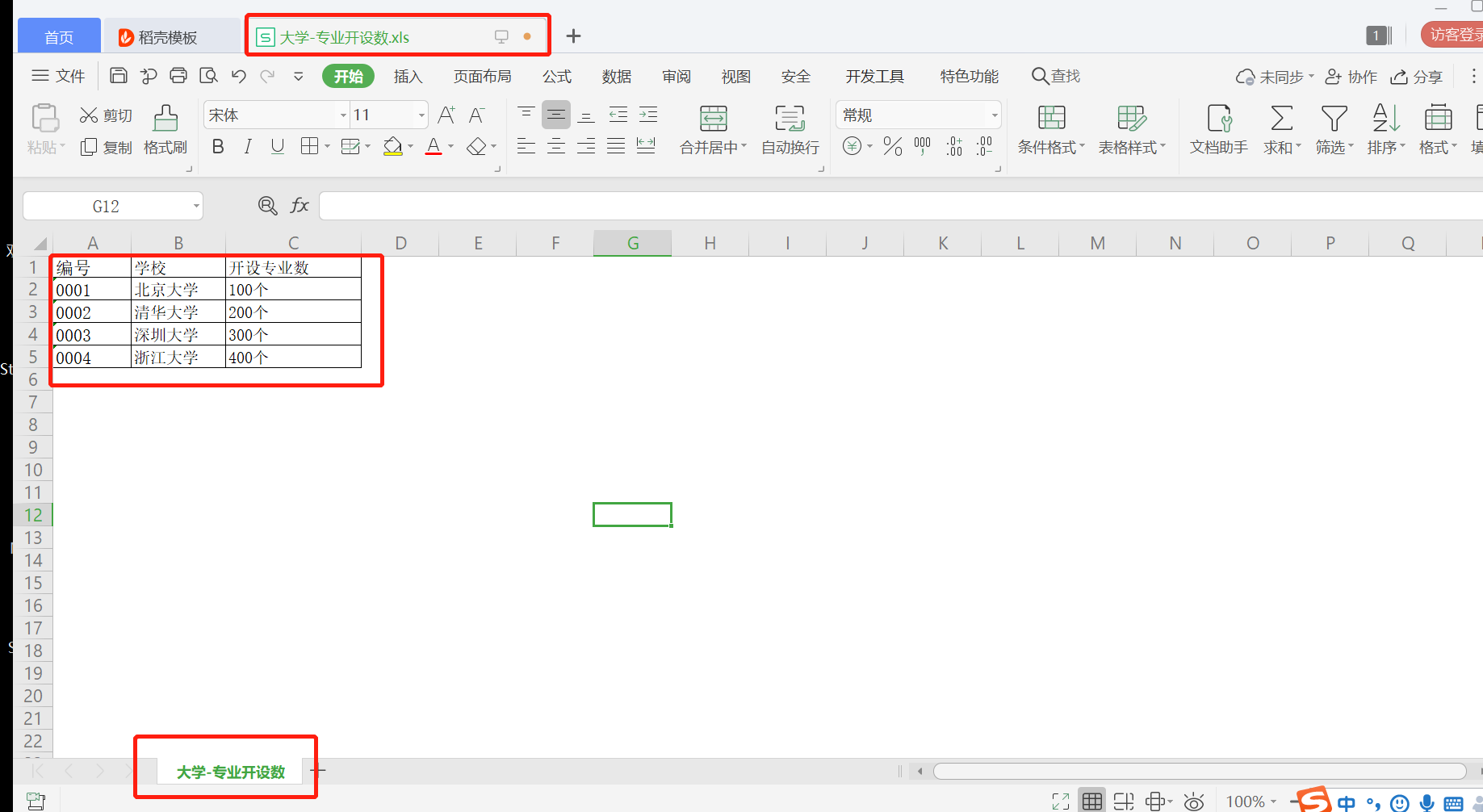
Task: Align text left horizontally
Action: [x=526, y=146]
